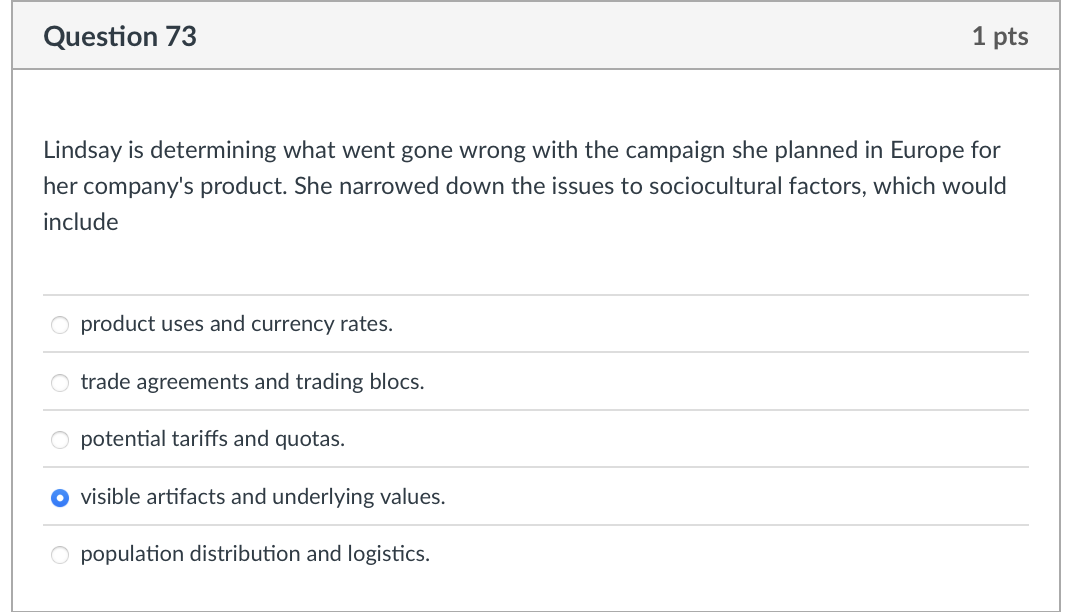Click the word "Europe" in the question prompt
Screen dimensions: 1066x612
927,150
